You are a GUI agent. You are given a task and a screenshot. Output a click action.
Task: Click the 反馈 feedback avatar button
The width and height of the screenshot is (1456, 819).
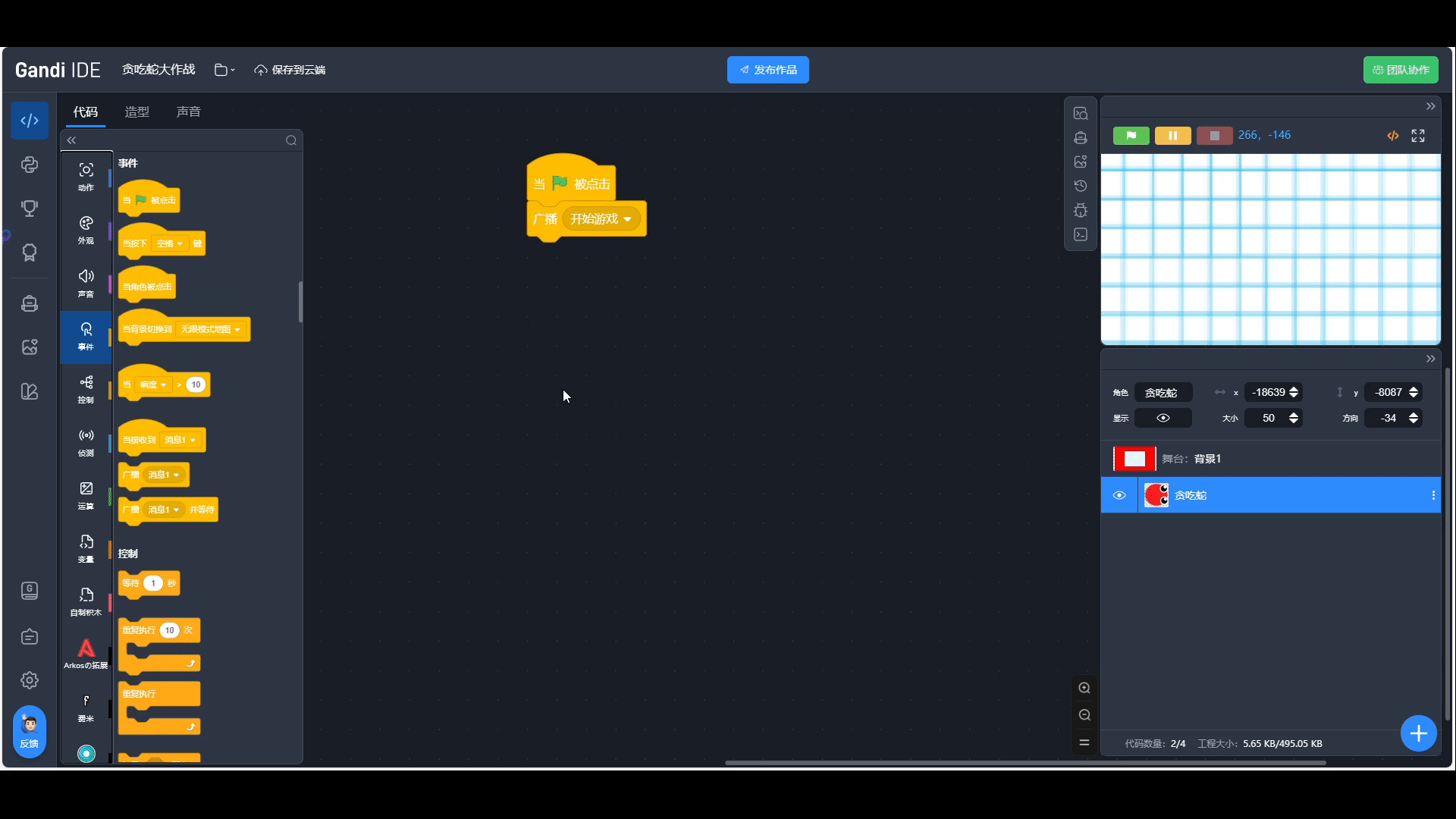[30, 732]
